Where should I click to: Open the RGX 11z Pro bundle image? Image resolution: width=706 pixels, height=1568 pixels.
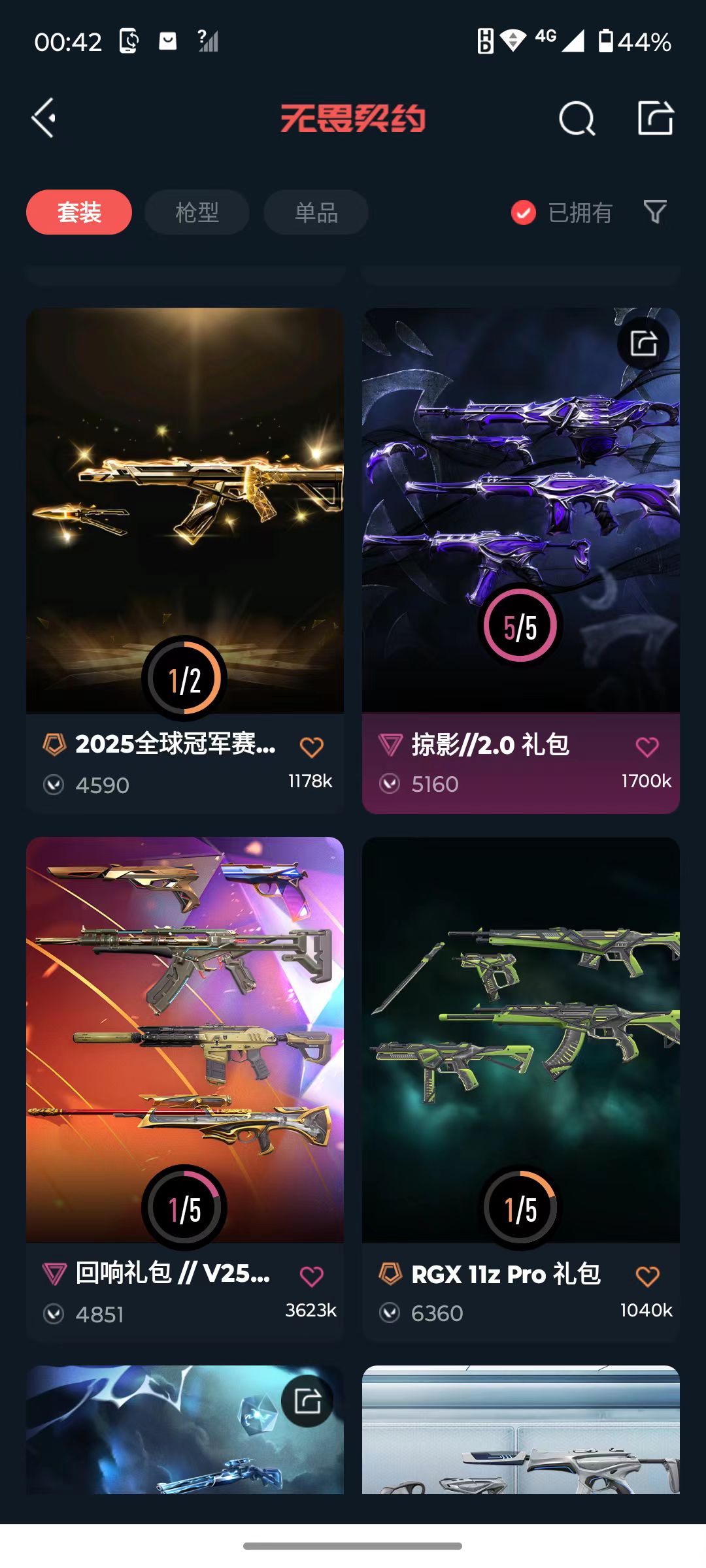(521, 1039)
